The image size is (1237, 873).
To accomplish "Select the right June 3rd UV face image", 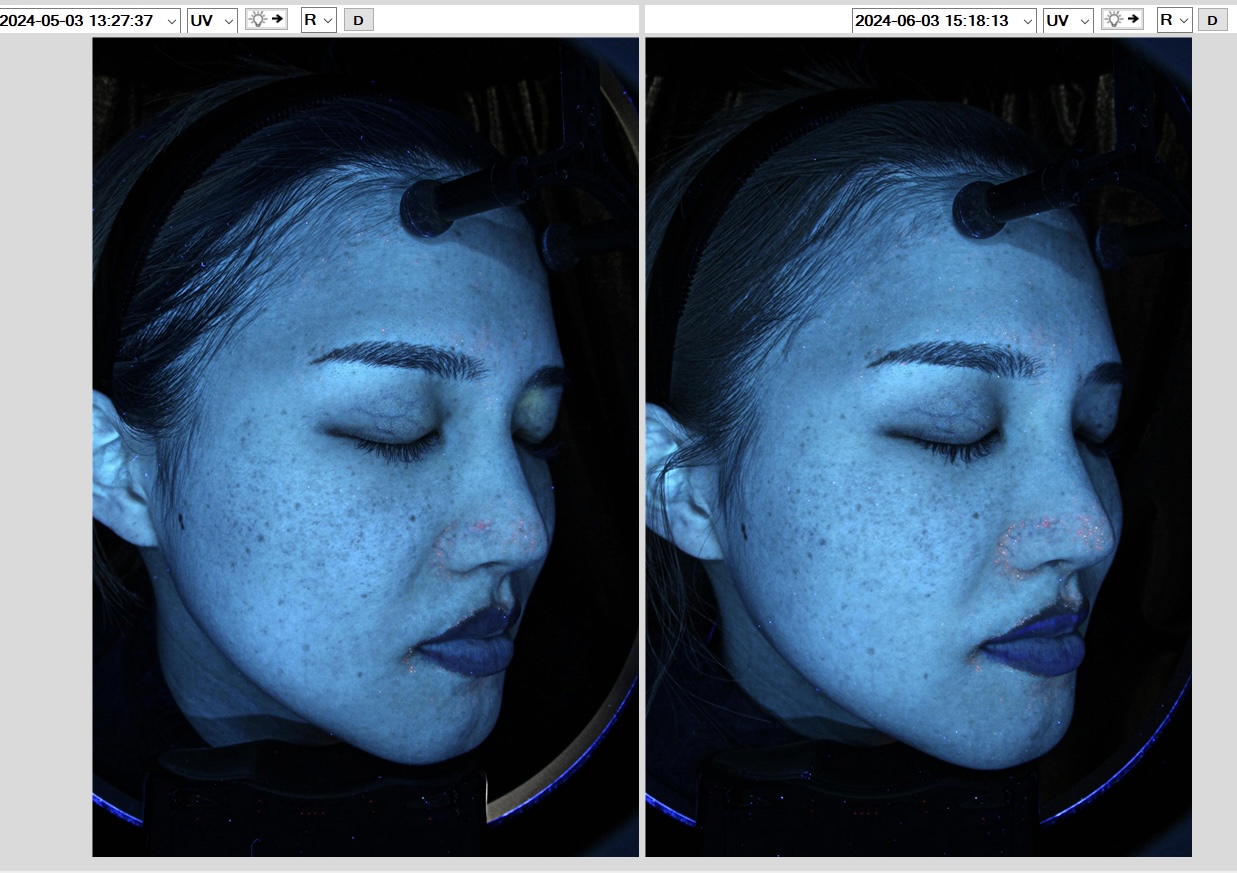I will (x=918, y=447).
